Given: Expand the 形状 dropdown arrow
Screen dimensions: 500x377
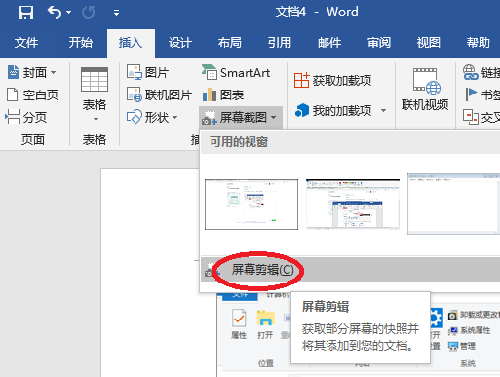Looking at the screenshot, I should tap(175, 117).
